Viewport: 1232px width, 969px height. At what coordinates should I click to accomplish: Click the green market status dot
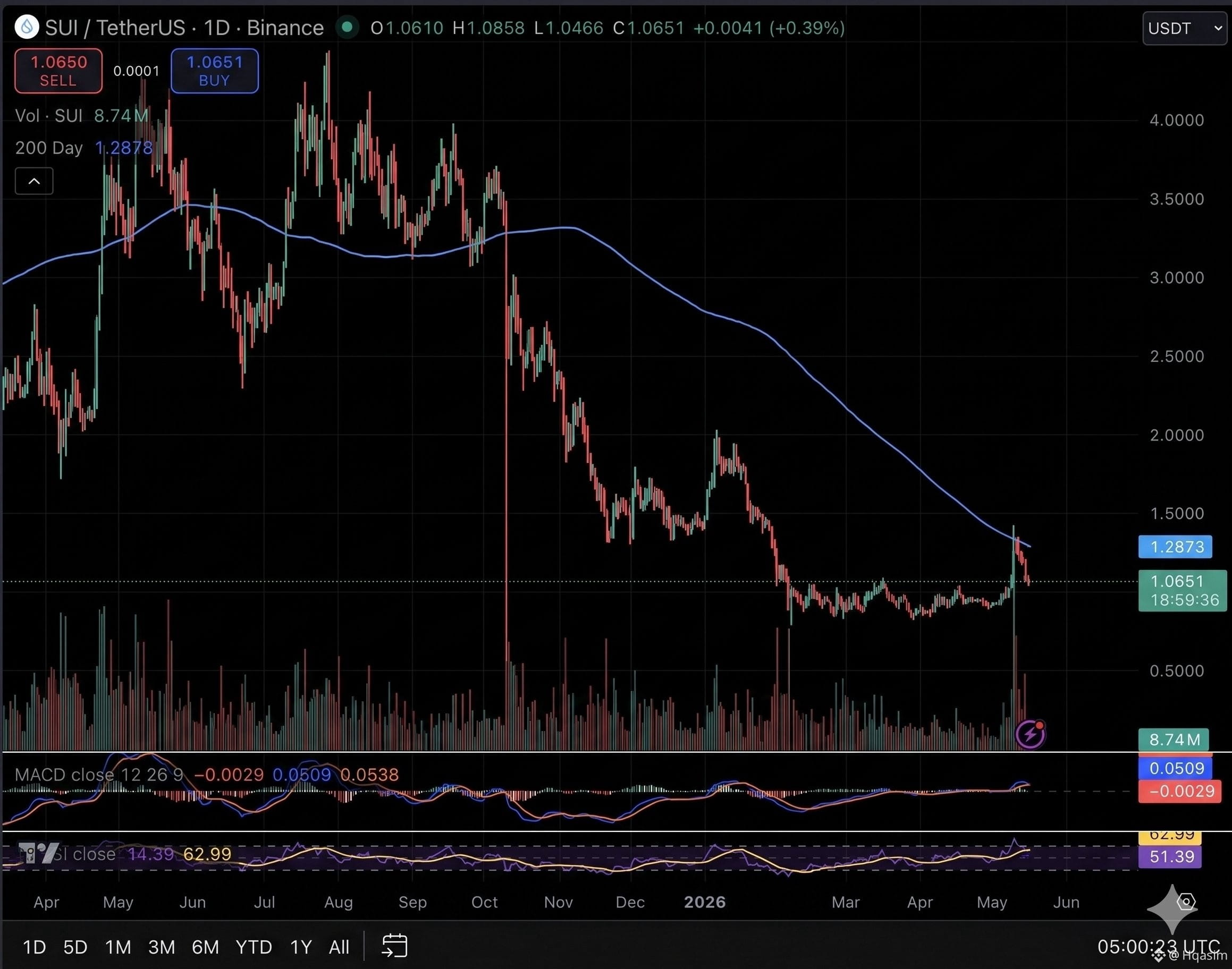point(347,27)
